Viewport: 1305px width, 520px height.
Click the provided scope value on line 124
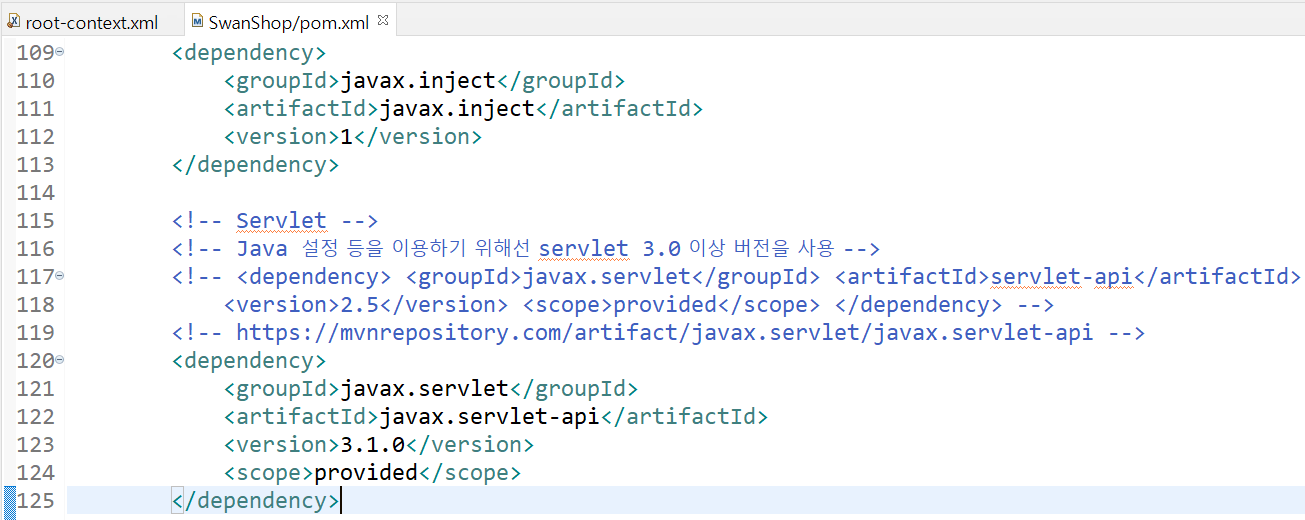(366, 472)
